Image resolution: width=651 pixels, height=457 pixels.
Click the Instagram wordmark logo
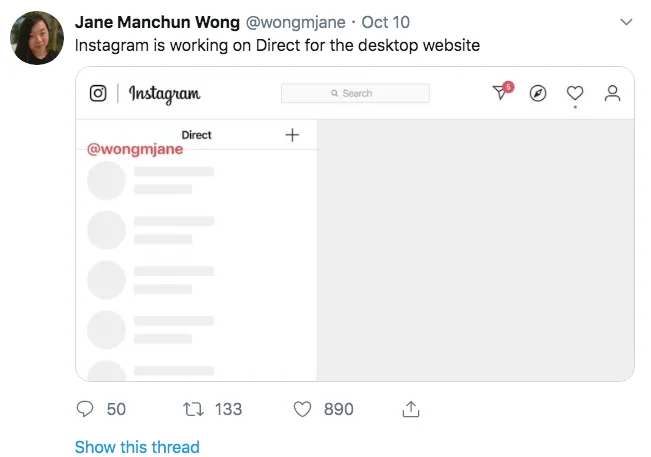click(x=164, y=93)
